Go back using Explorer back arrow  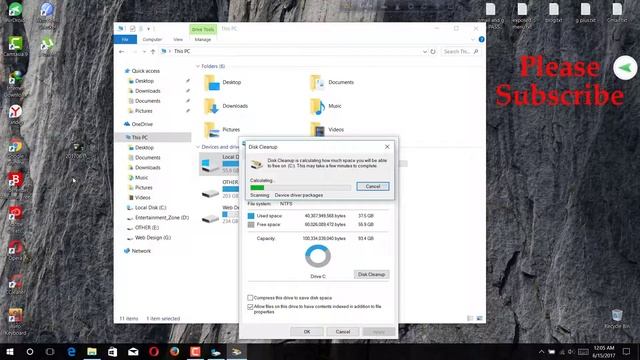click(x=121, y=51)
